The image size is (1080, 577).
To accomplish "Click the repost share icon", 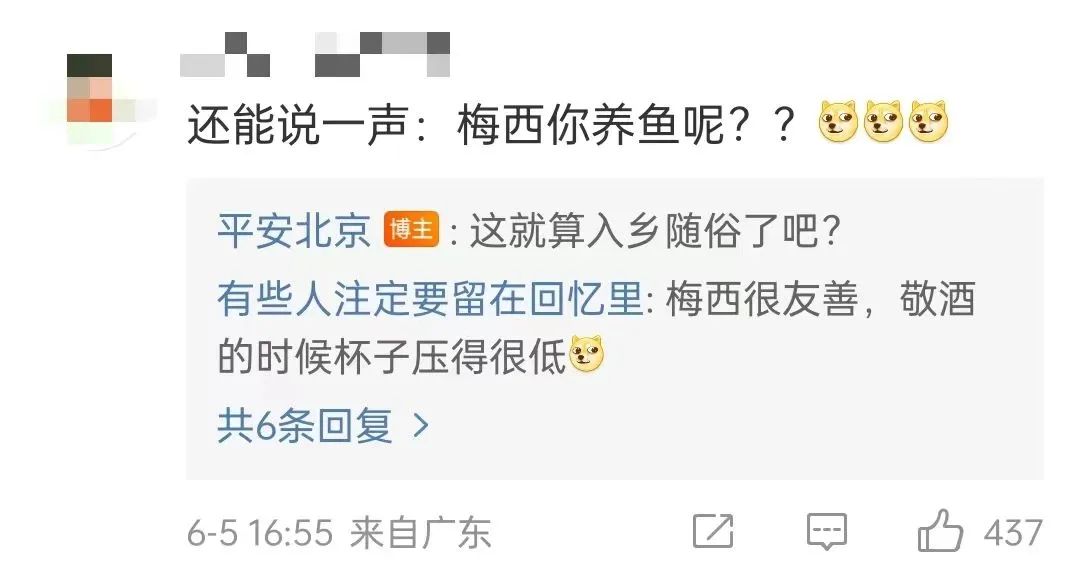I will tap(713, 531).
